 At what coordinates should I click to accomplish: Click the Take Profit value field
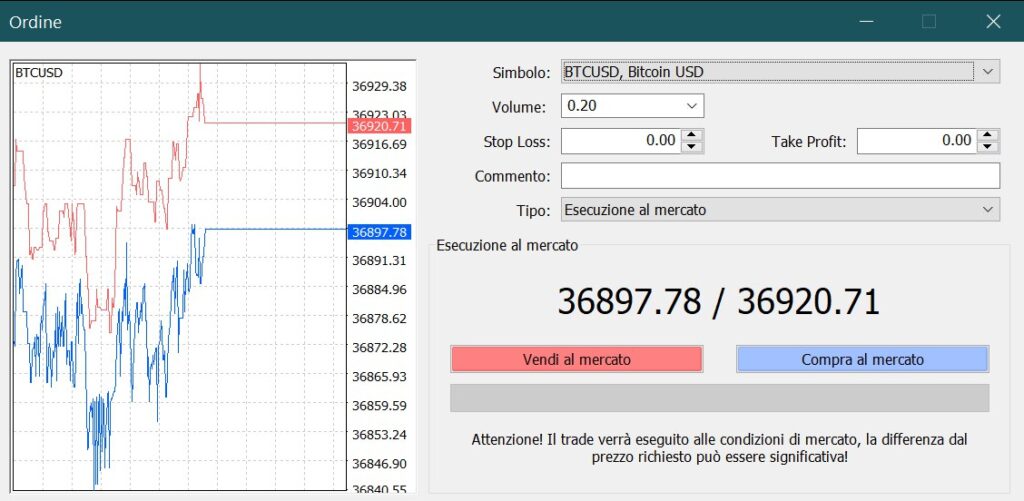point(915,141)
